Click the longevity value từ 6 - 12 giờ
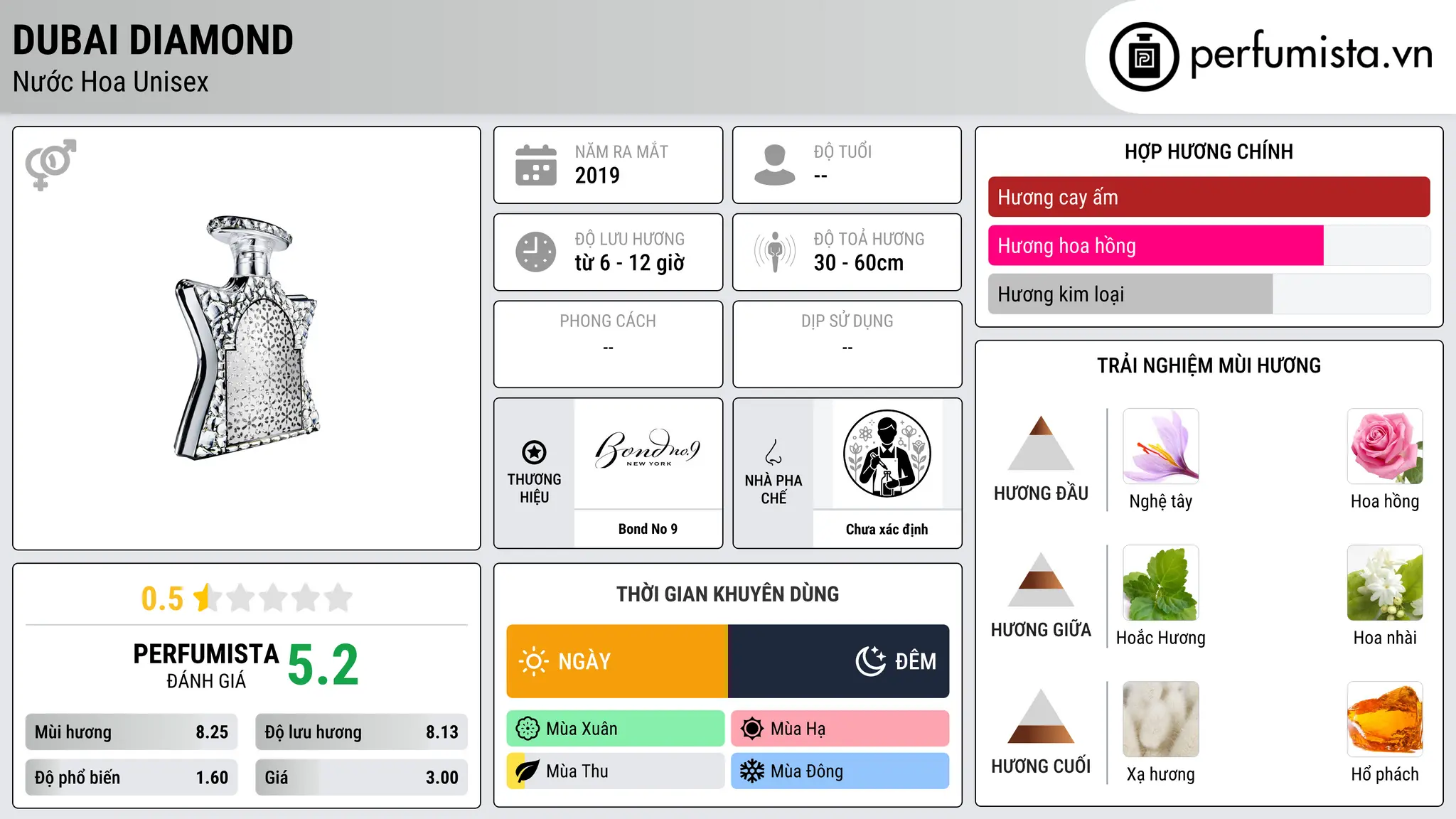Screen dimensions: 1456x819 tap(629, 262)
